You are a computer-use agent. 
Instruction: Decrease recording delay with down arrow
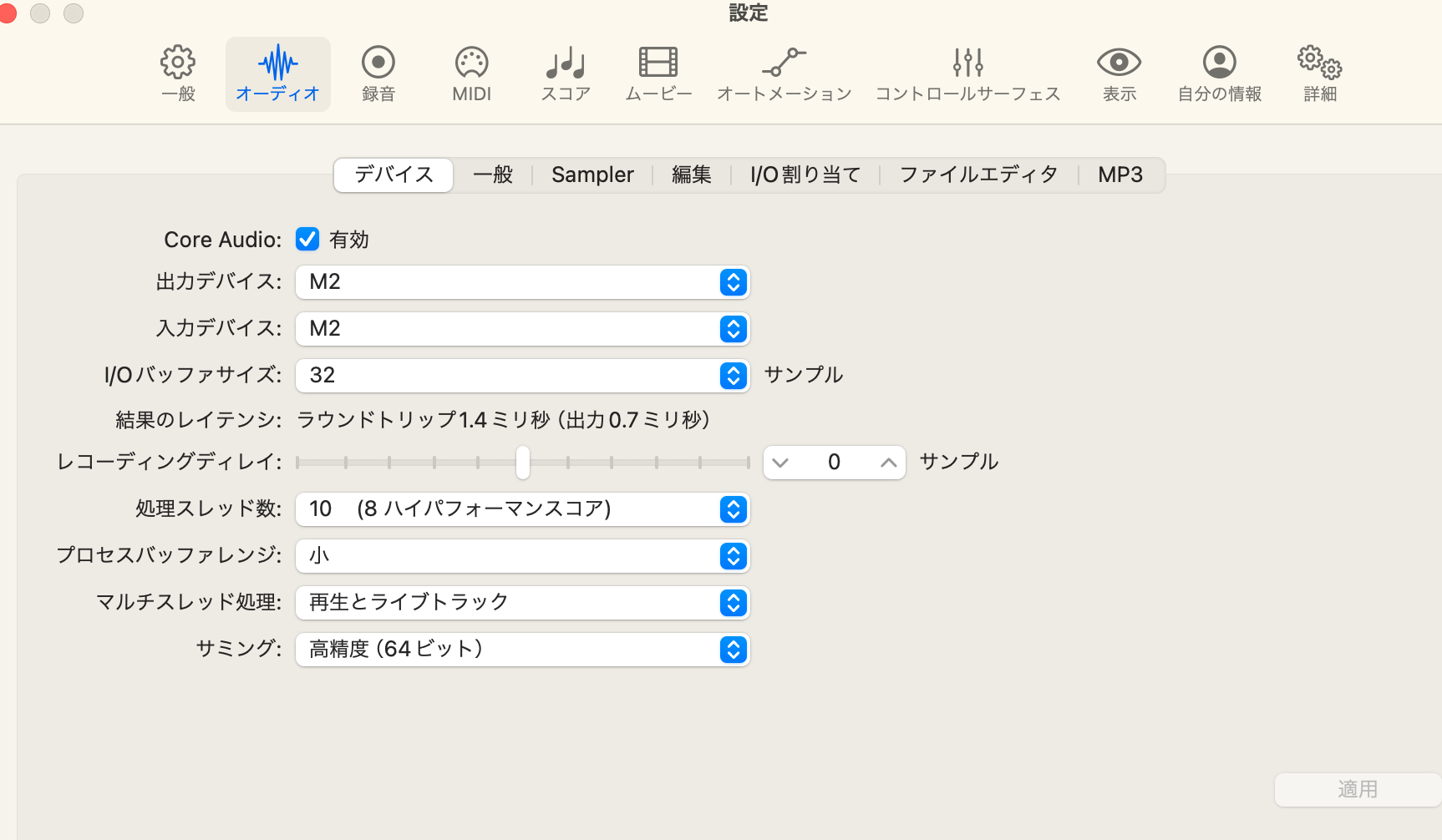[780, 463]
